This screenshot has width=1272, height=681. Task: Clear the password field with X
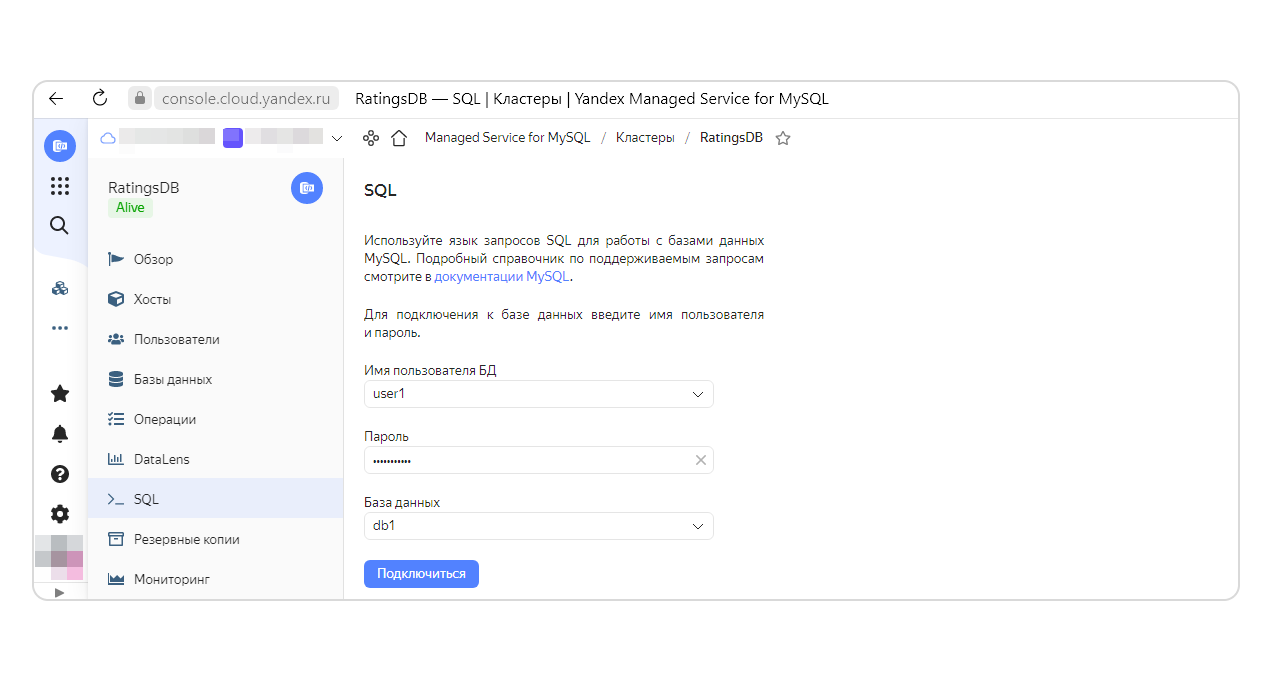[700, 460]
